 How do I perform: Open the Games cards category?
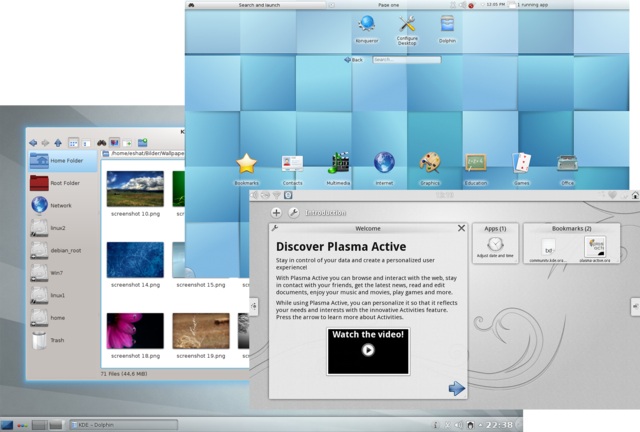coord(522,169)
